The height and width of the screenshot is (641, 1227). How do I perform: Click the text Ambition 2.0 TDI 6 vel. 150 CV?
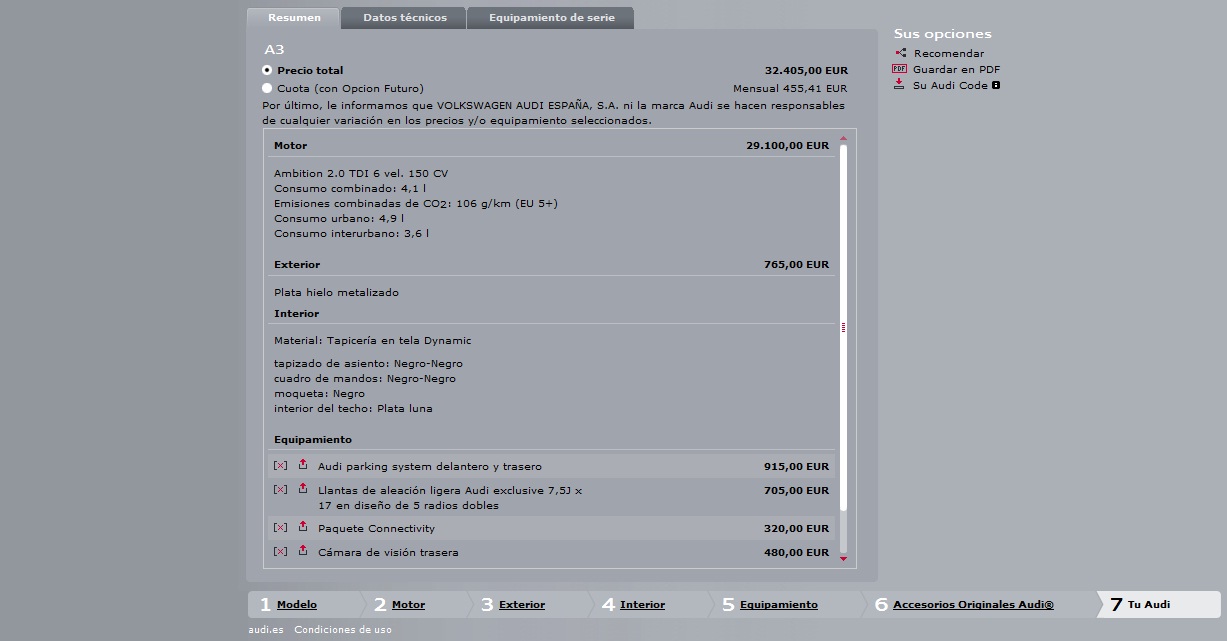coord(361,173)
